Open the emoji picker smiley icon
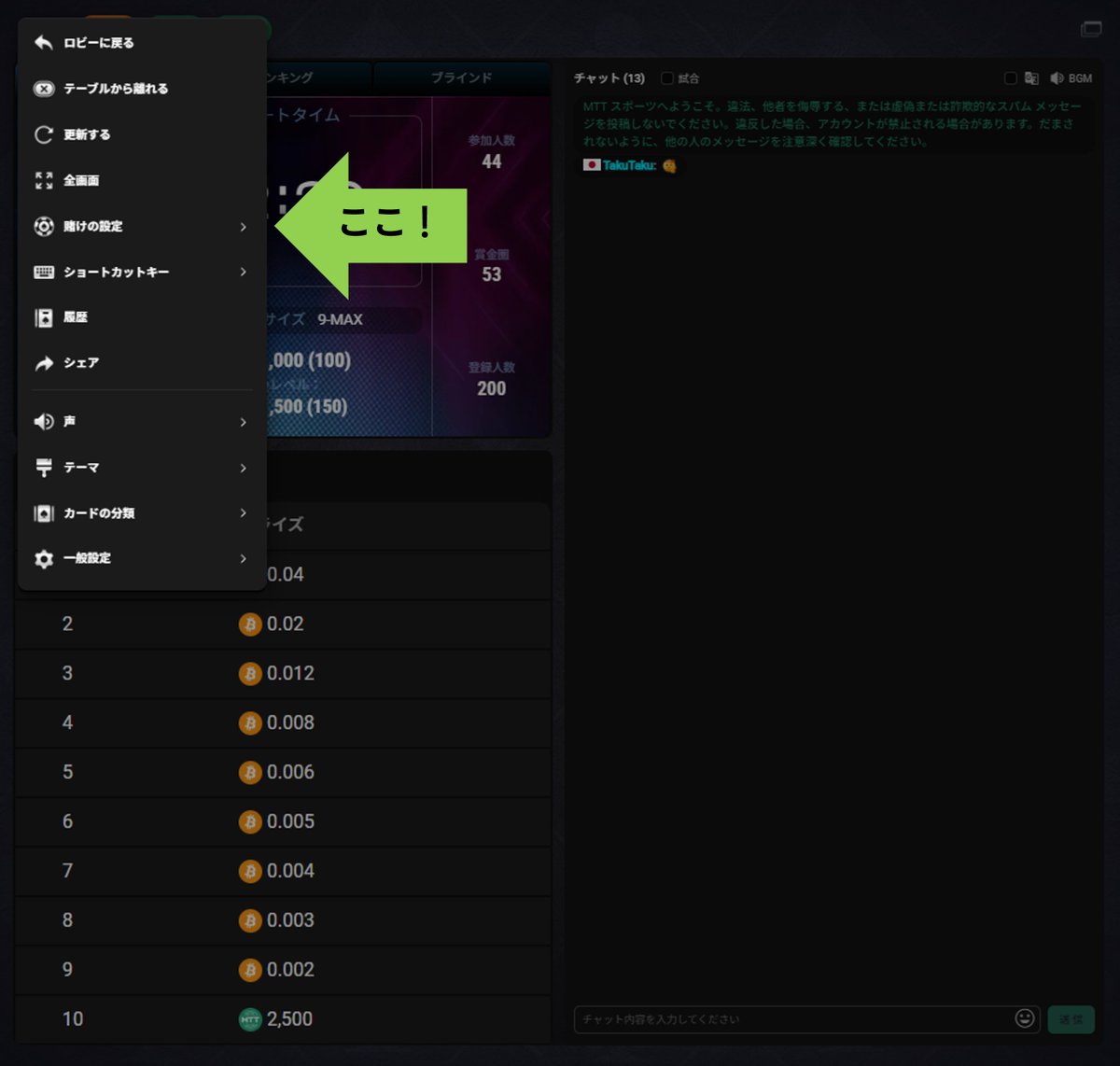This screenshot has height=1066, width=1120. click(x=1025, y=1018)
